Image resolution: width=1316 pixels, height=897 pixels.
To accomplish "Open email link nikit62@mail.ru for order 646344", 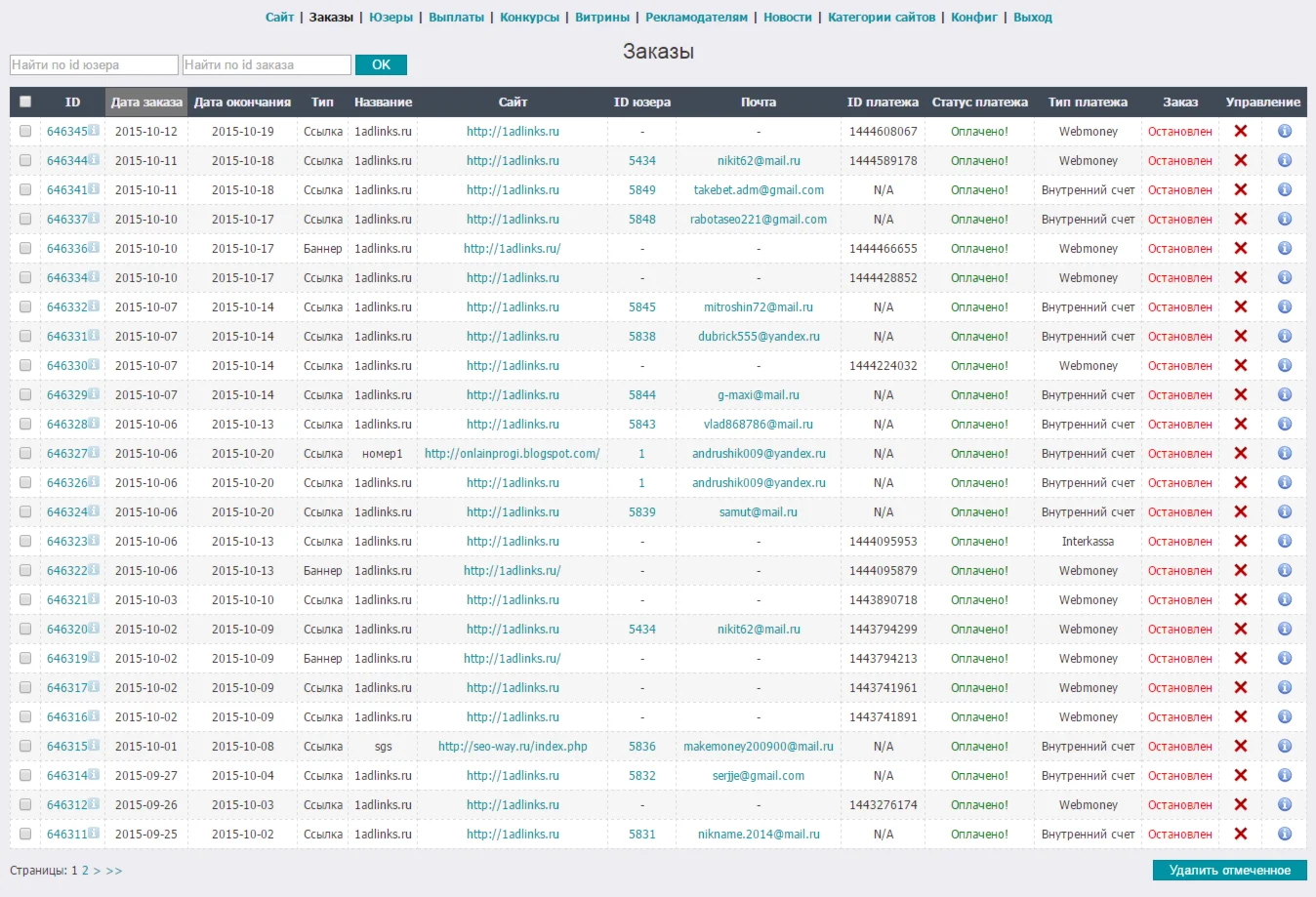I will pyautogui.click(x=758, y=160).
